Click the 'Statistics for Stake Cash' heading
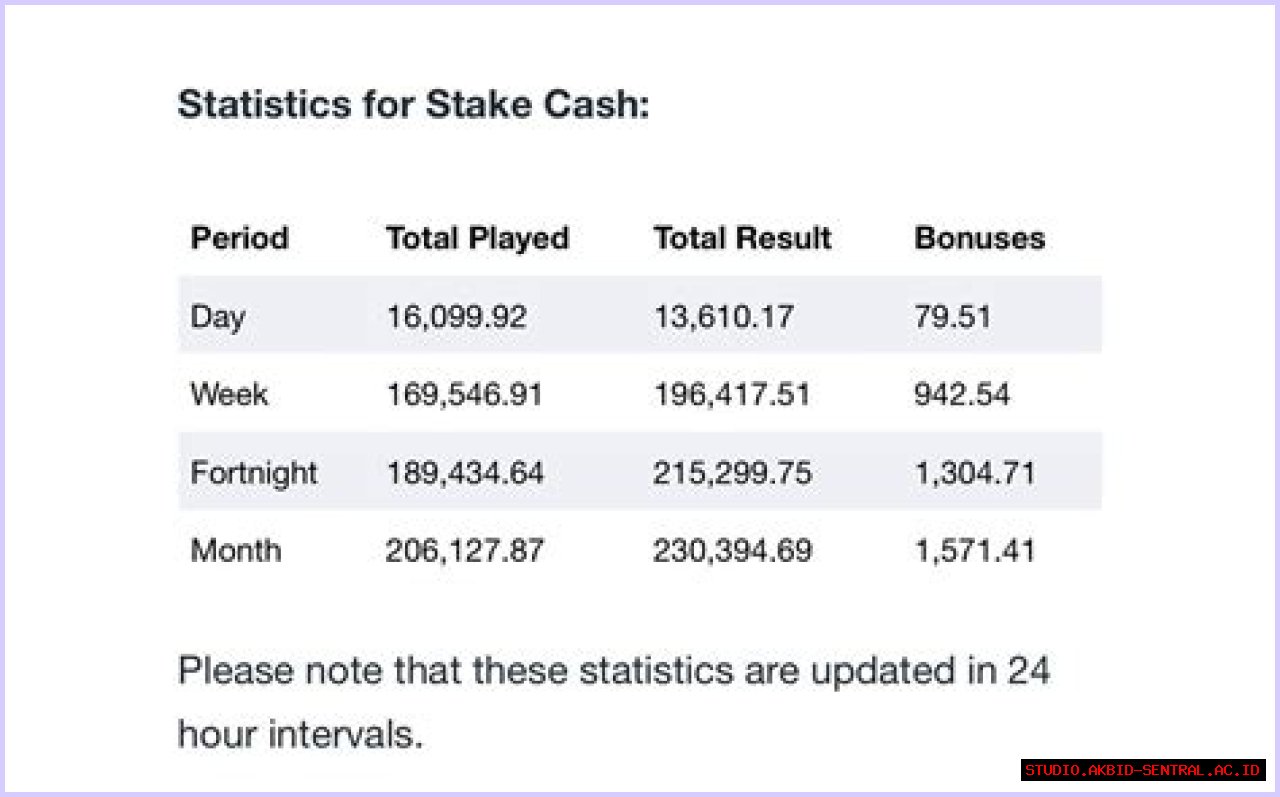The image size is (1280, 797). (413, 104)
